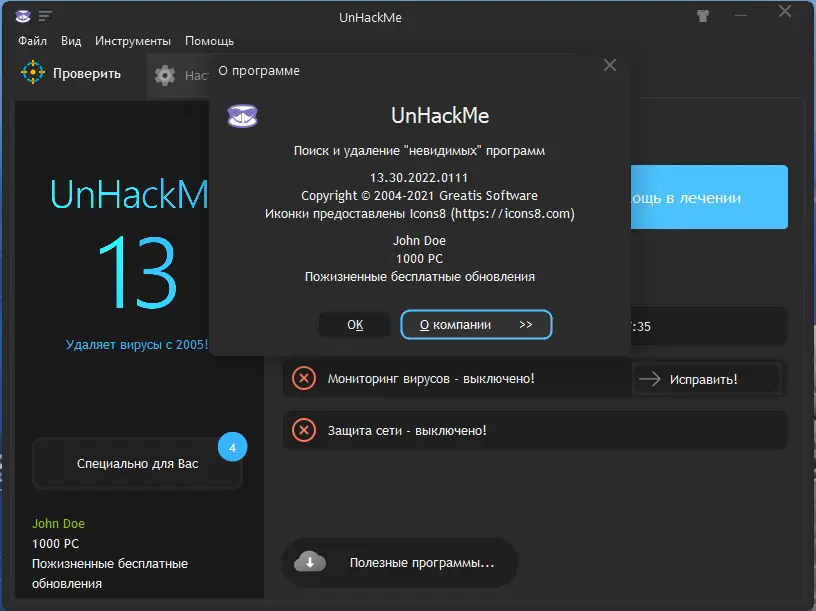Click the blue notification badge showing 4
816x611 pixels.
pos(232,447)
